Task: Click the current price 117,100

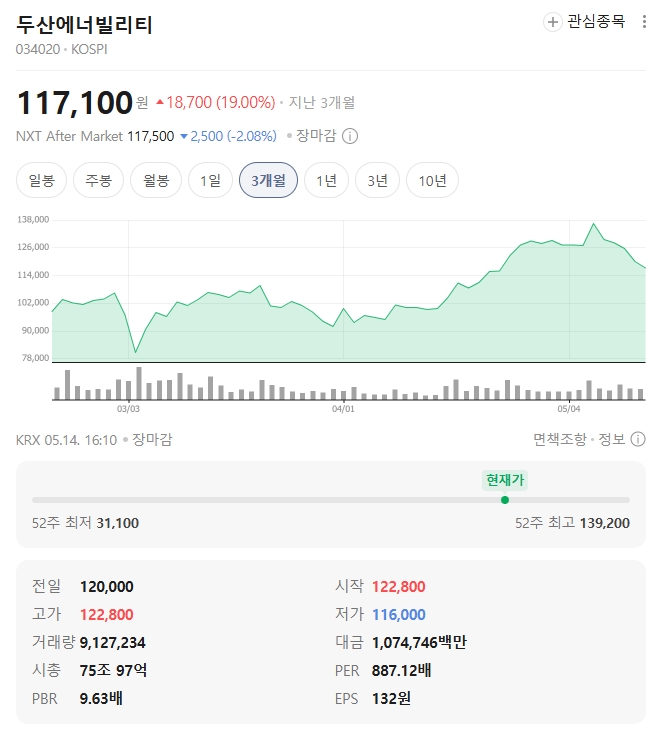Action: click(75, 102)
